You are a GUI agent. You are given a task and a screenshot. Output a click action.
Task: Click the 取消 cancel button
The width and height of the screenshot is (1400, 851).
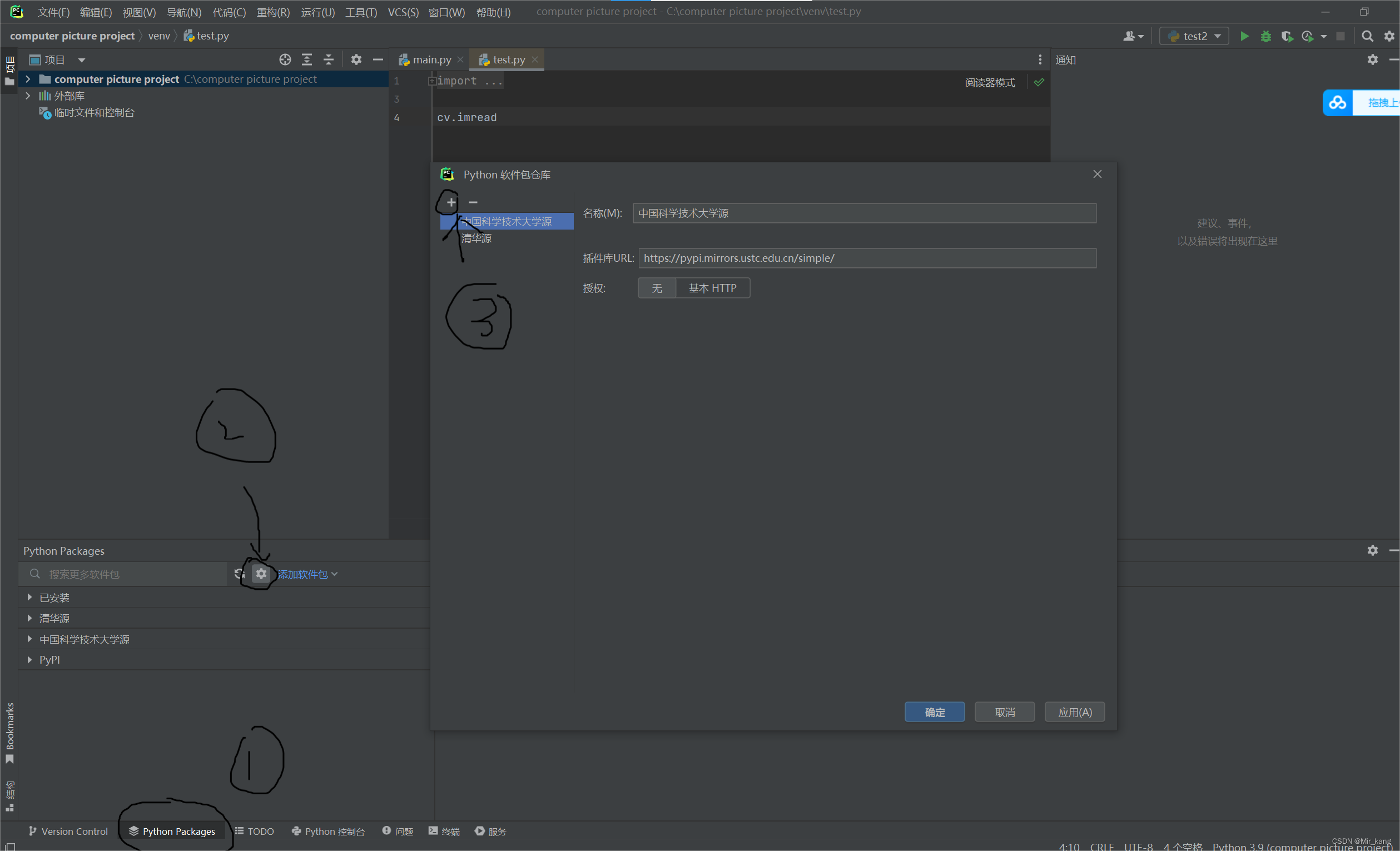1004,712
